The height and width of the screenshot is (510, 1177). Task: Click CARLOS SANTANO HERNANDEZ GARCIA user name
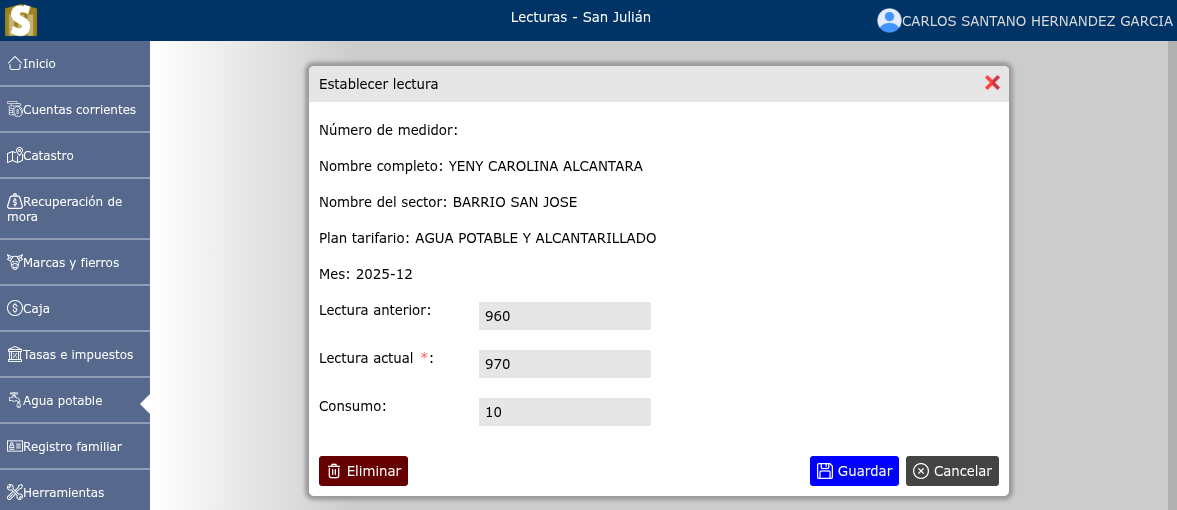click(1037, 21)
